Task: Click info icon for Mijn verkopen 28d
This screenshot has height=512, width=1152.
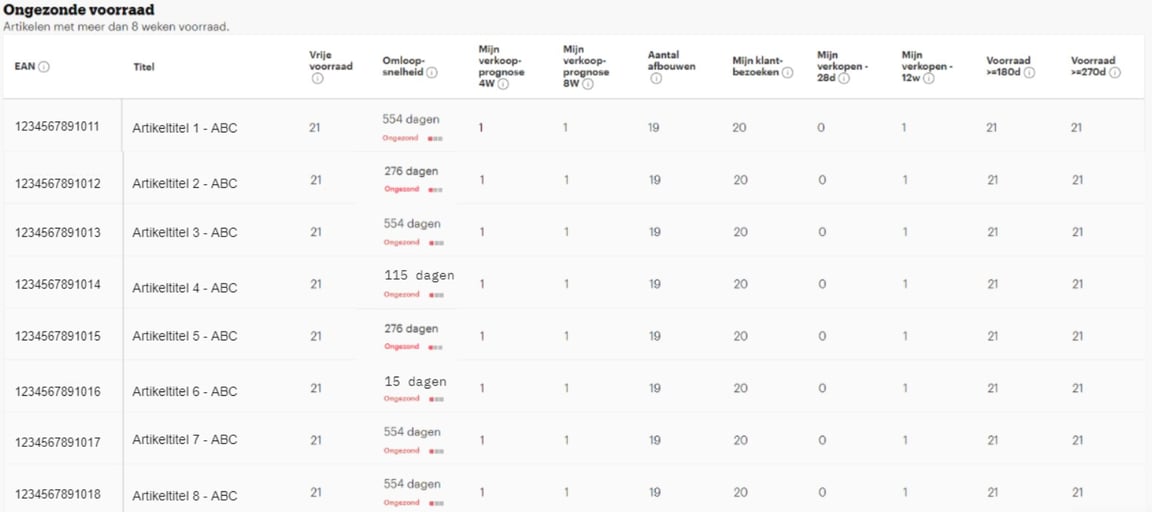Action: pyautogui.click(x=844, y=79)
